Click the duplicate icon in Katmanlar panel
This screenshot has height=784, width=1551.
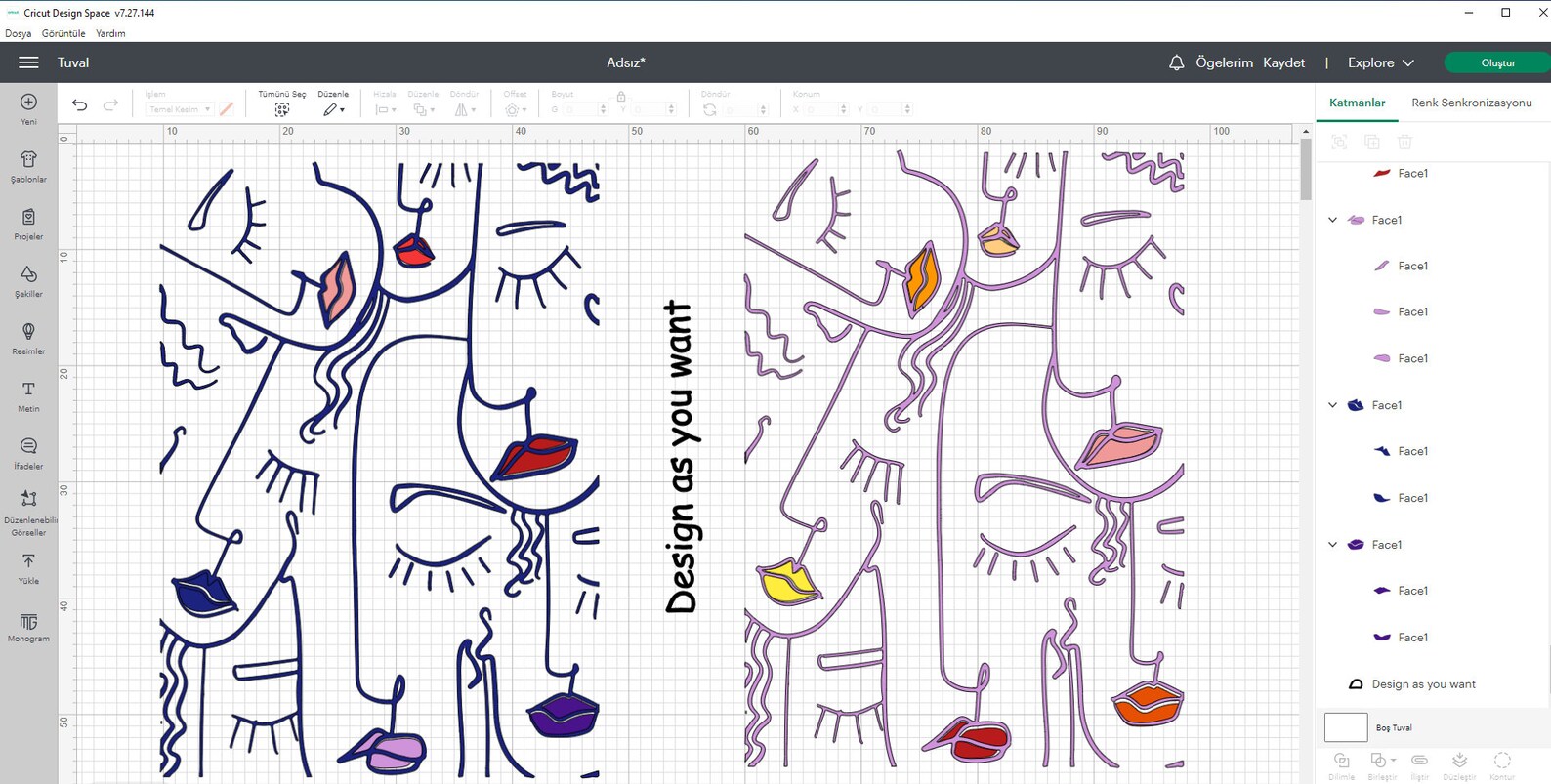pos(1371,142)
